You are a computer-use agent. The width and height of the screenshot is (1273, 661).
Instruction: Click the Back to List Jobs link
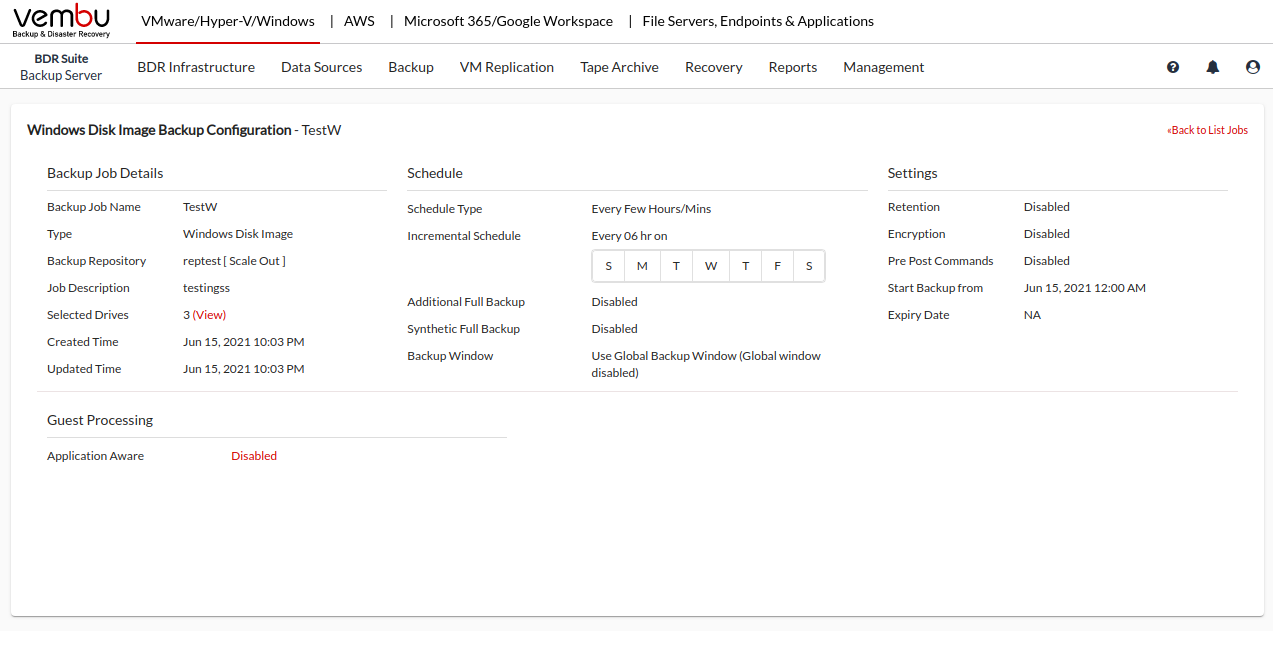1208,130
